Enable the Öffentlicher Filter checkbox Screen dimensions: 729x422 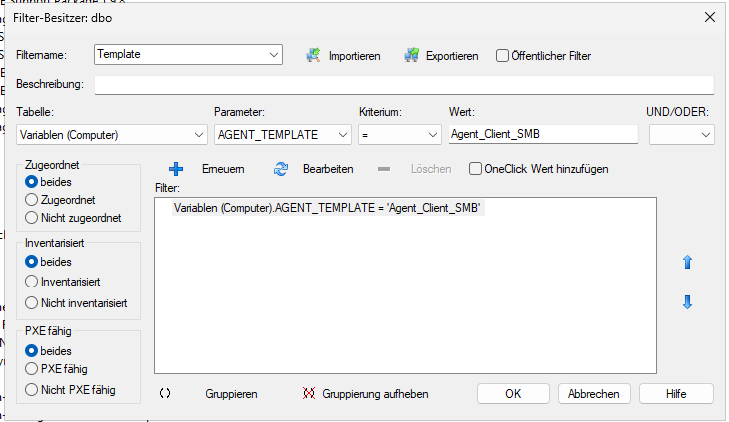(503, 56)
